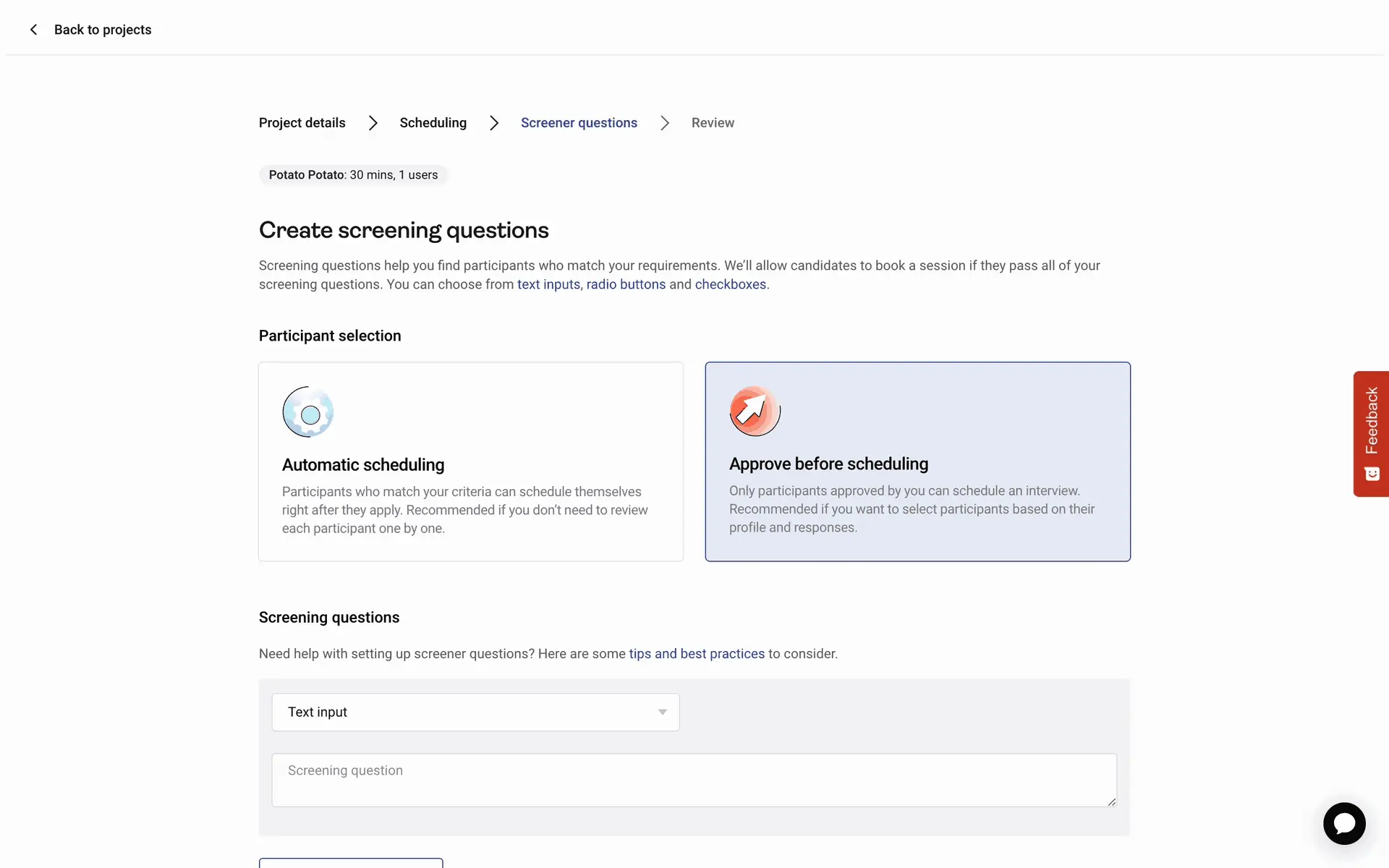Click chevron before Review step
Viewport: 1389px width, 868px height.
665,123
